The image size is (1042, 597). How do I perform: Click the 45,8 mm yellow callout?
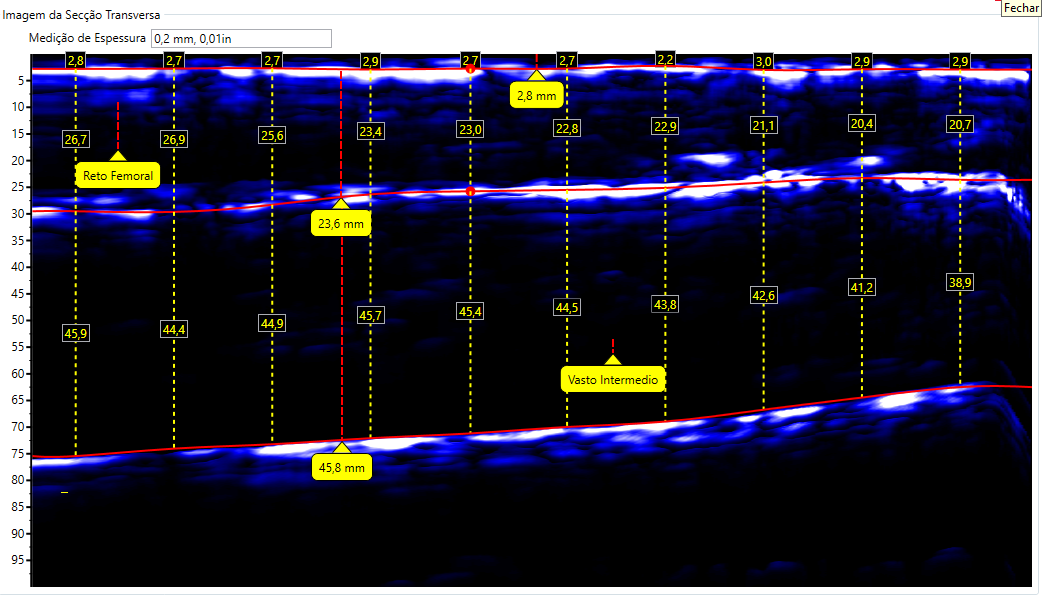[x=342, y=467]
